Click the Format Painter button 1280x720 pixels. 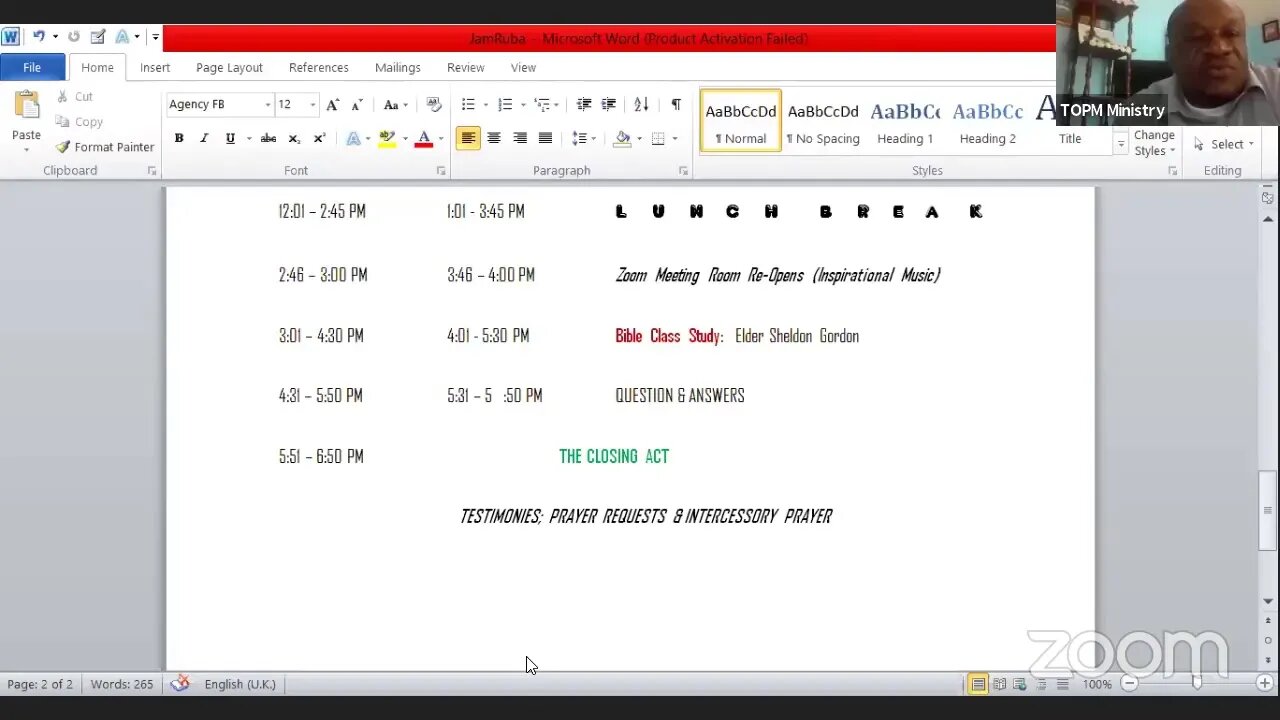pyautogui.click(x=104, y=147)
